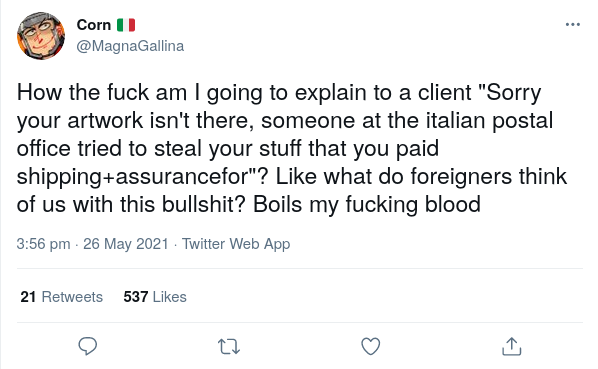Click "Boils my fucking blood" sentence in tweet

click(367, 205)
